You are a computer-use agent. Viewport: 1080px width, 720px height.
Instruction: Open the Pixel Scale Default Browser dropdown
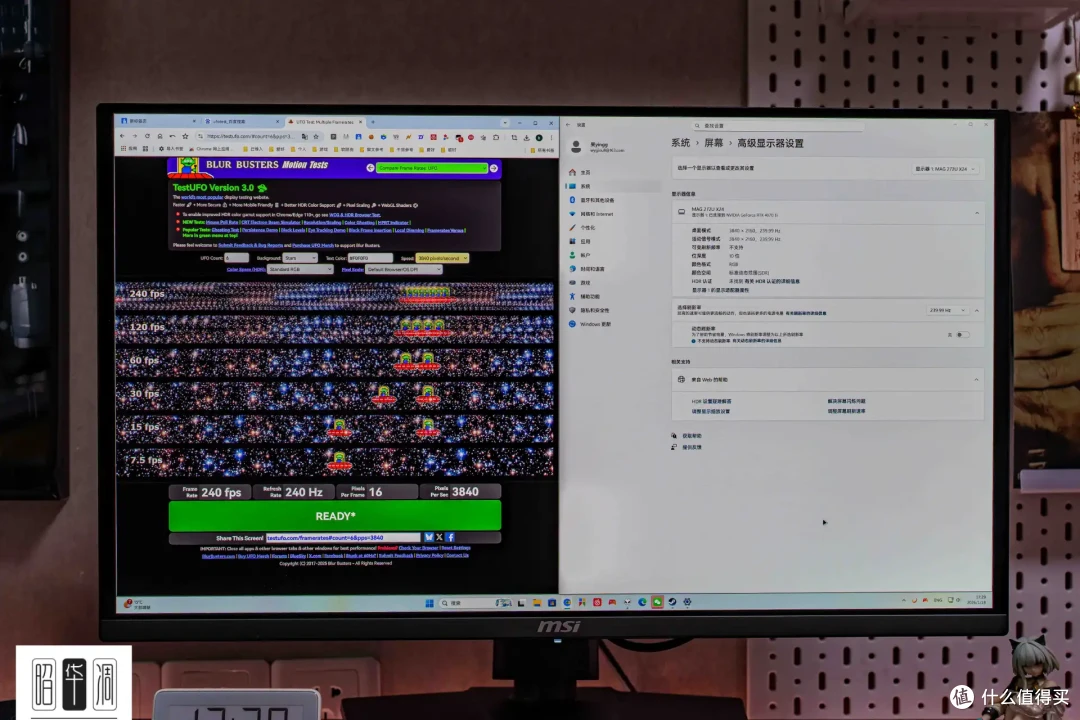pos(404,269)
